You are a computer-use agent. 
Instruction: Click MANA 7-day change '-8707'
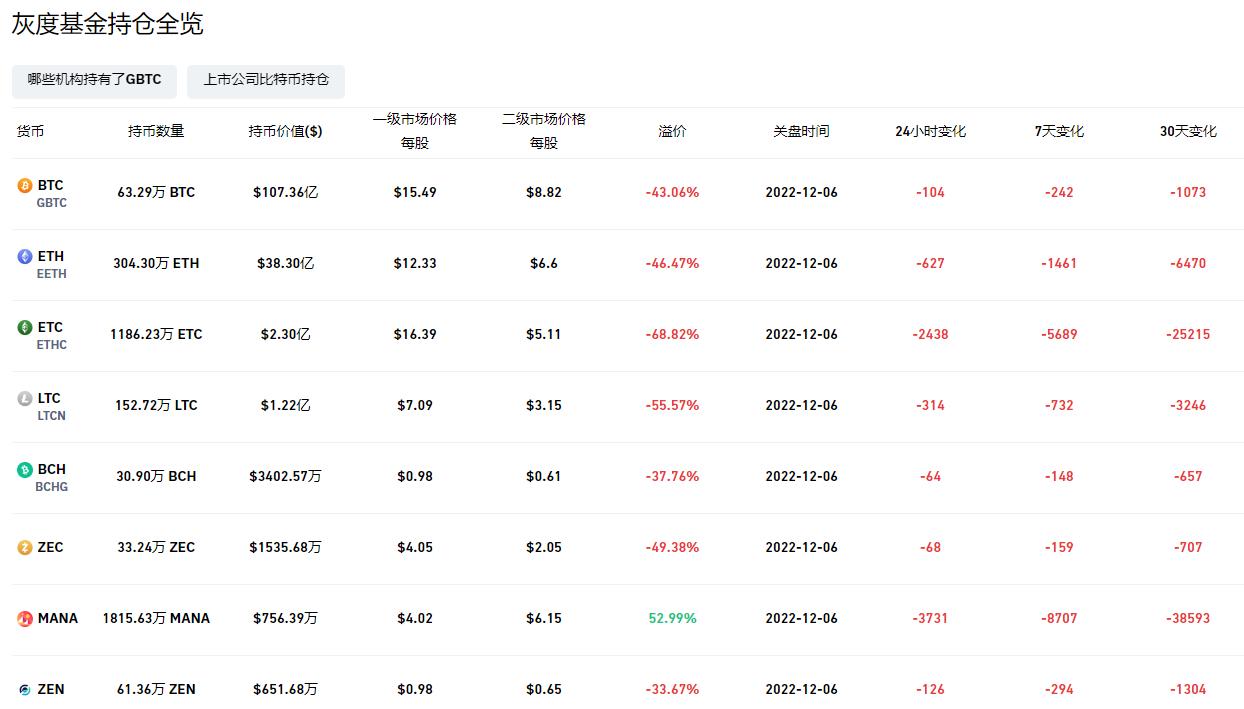(1059, 618)
